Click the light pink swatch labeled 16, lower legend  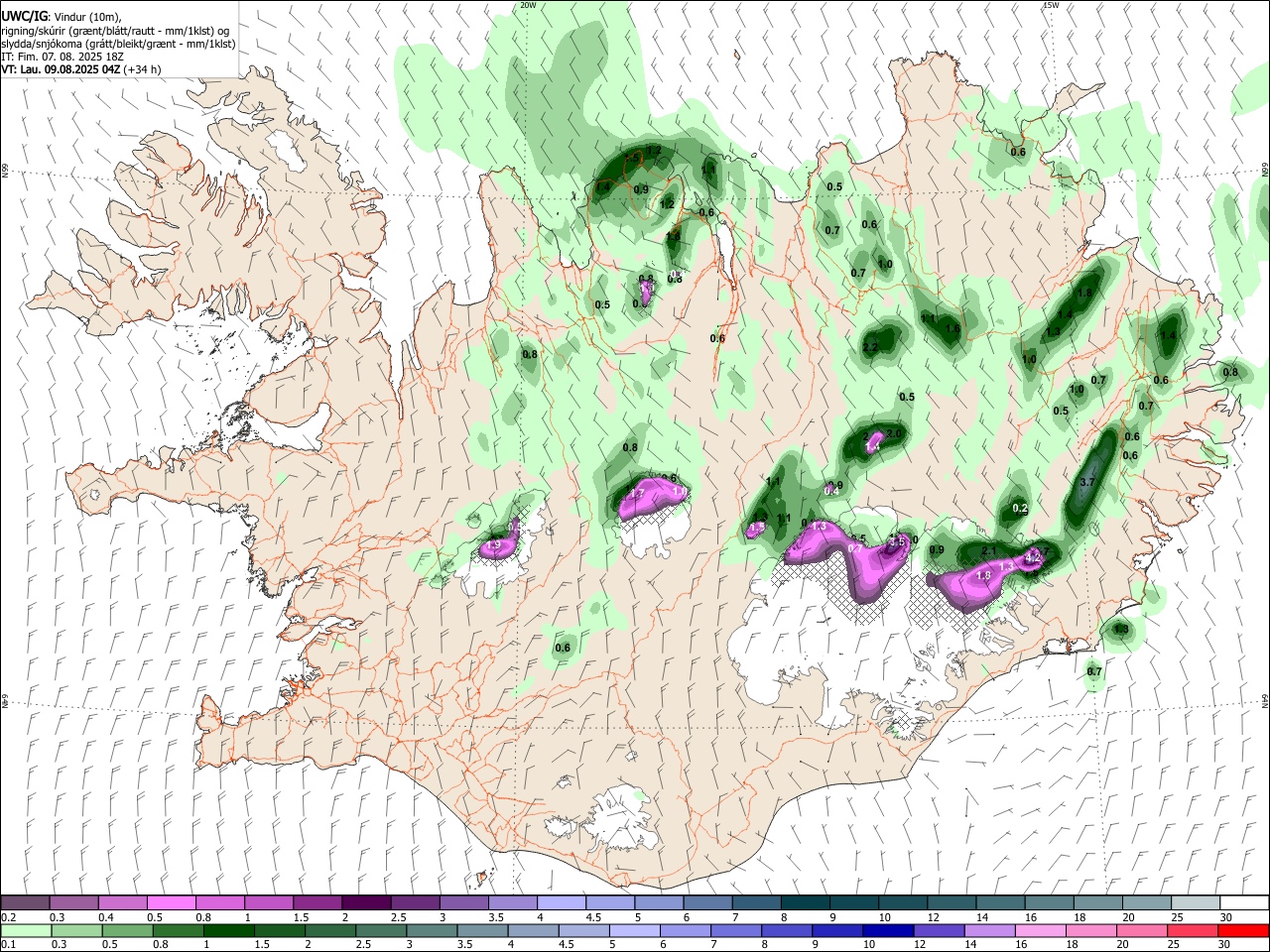coord(1041,931)
